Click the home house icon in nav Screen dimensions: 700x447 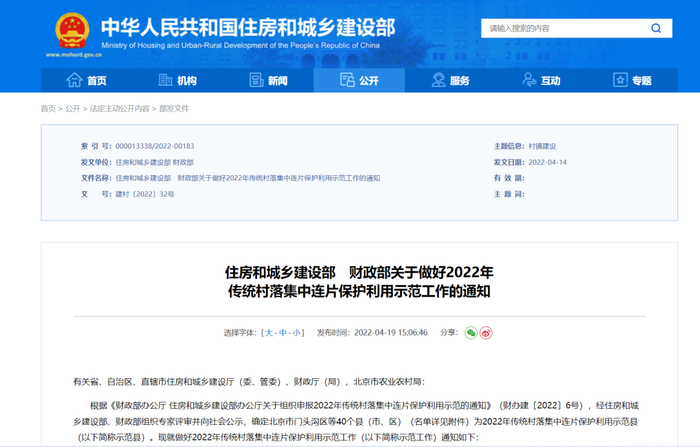(74, 80)
